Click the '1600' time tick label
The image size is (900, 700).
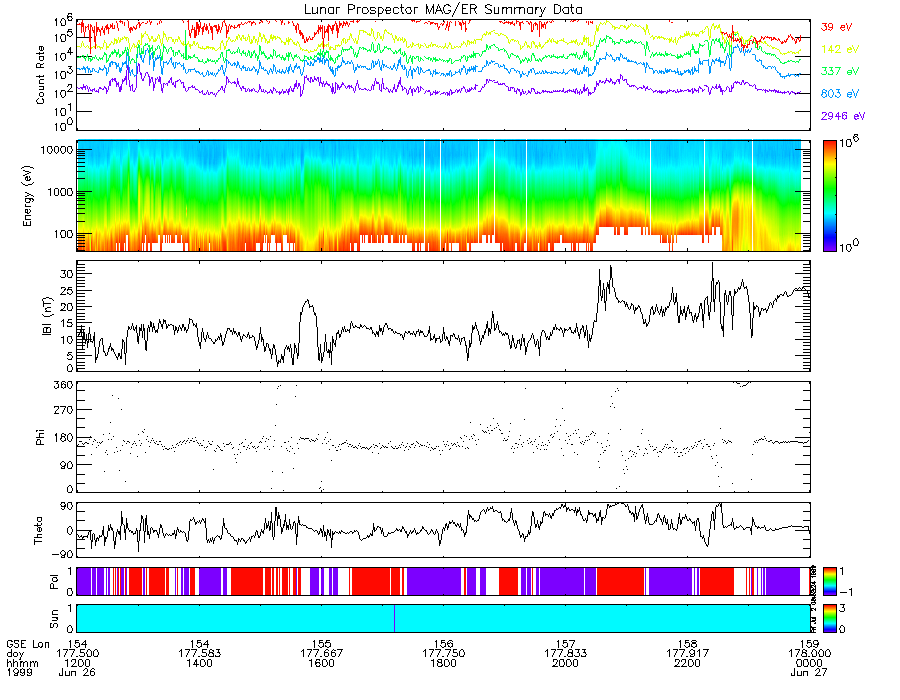click(321, 663)
